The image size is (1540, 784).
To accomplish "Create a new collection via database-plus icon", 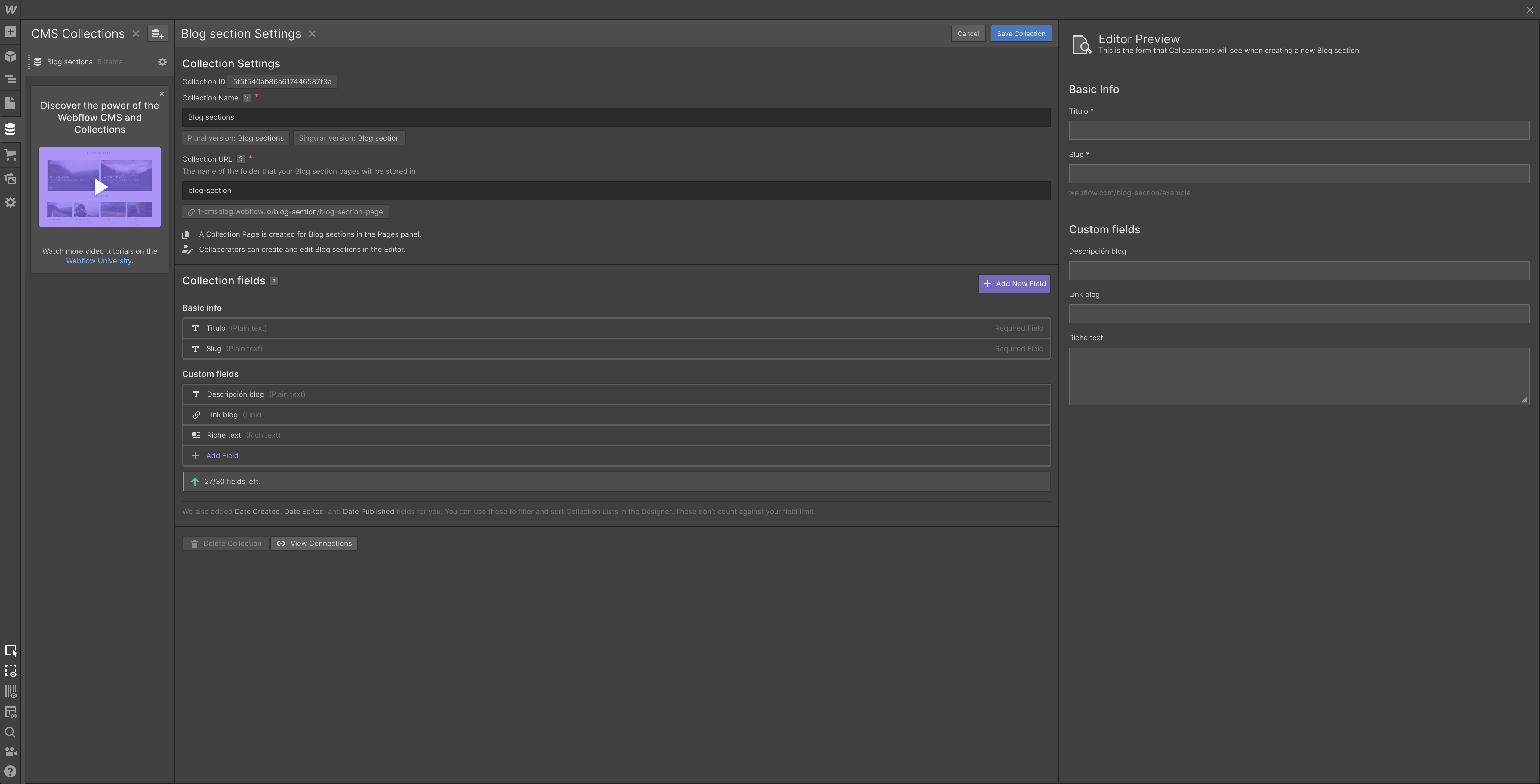I will point(158,34).
